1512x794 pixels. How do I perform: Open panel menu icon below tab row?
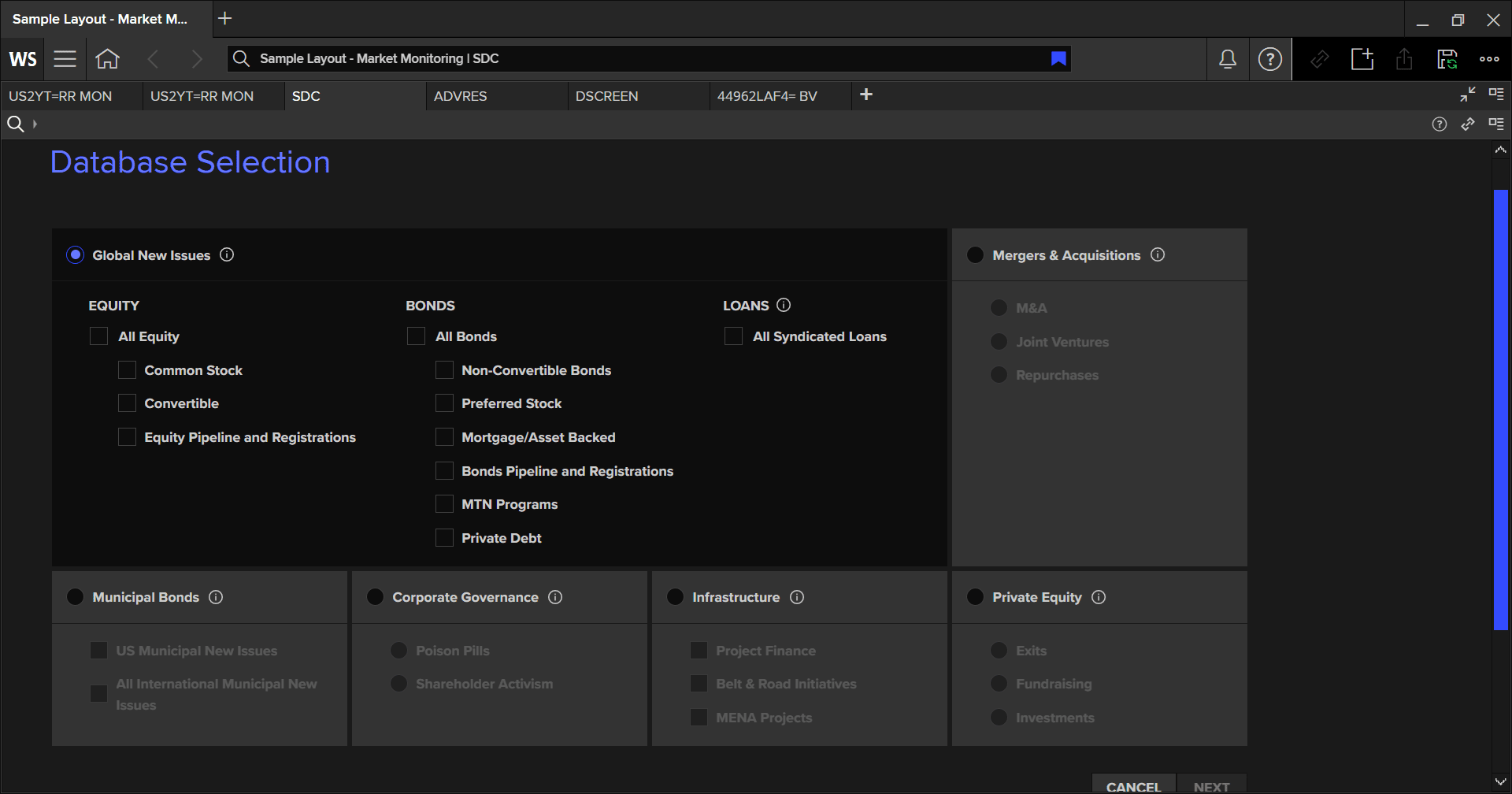[1496, 124]
